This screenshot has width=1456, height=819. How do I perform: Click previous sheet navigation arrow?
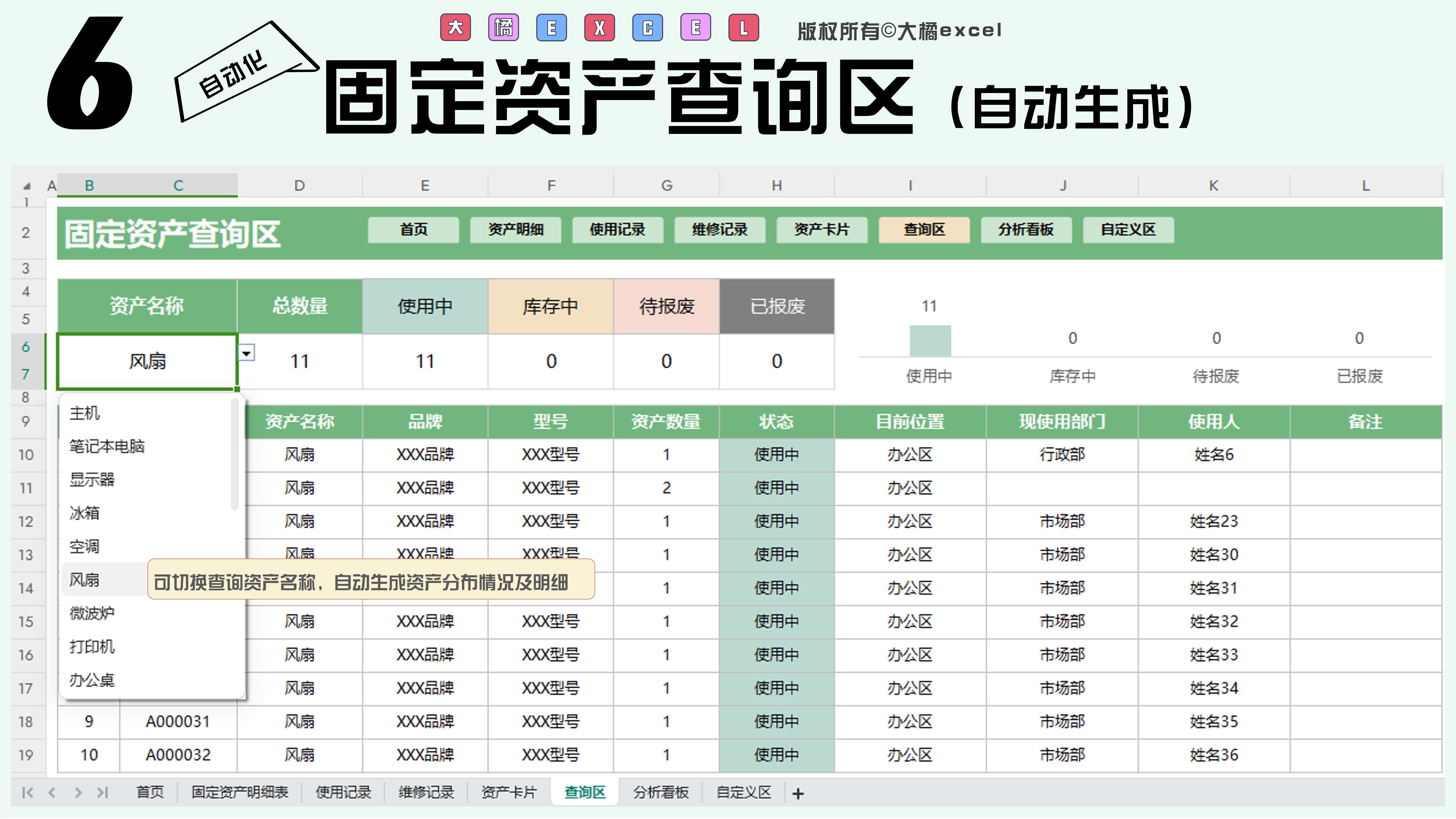tap(52, 792)
